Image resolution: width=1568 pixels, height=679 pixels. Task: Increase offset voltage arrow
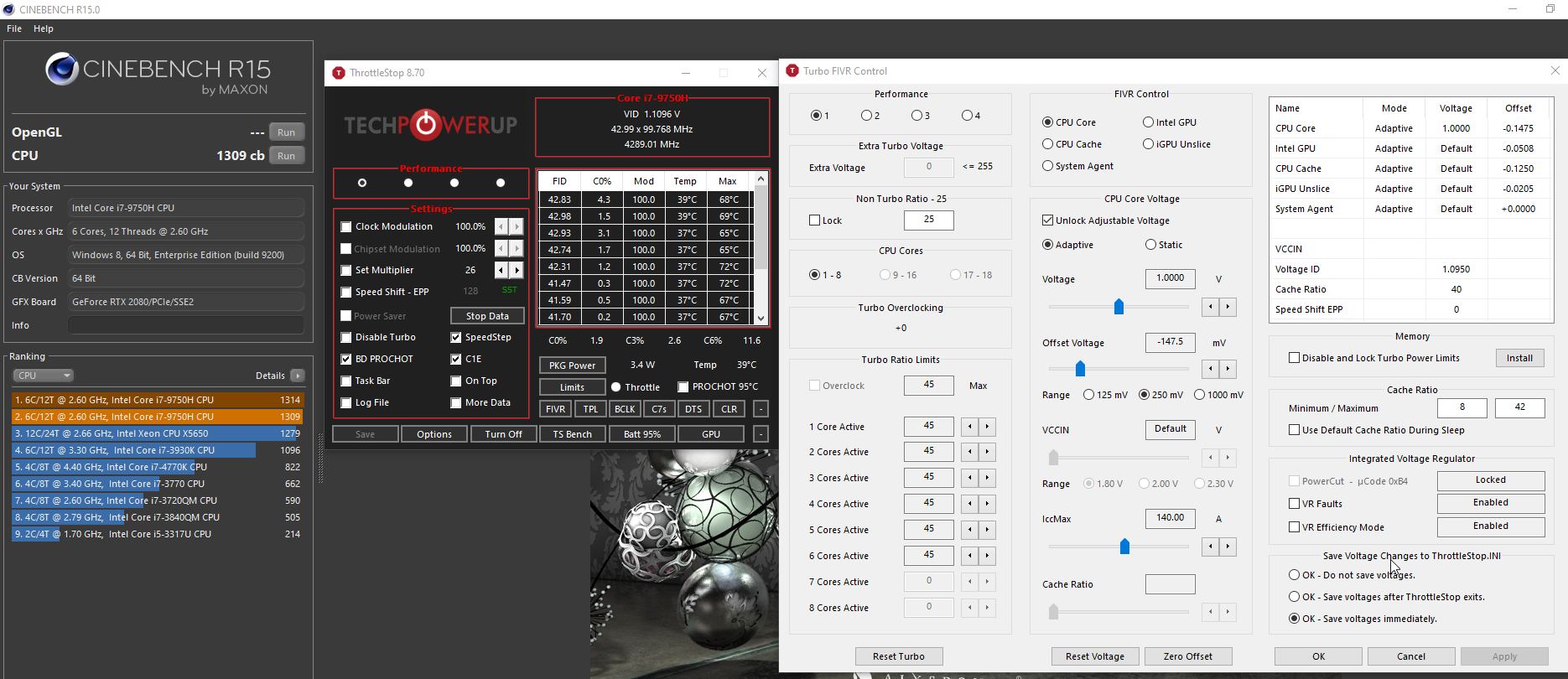[1228, 369]
